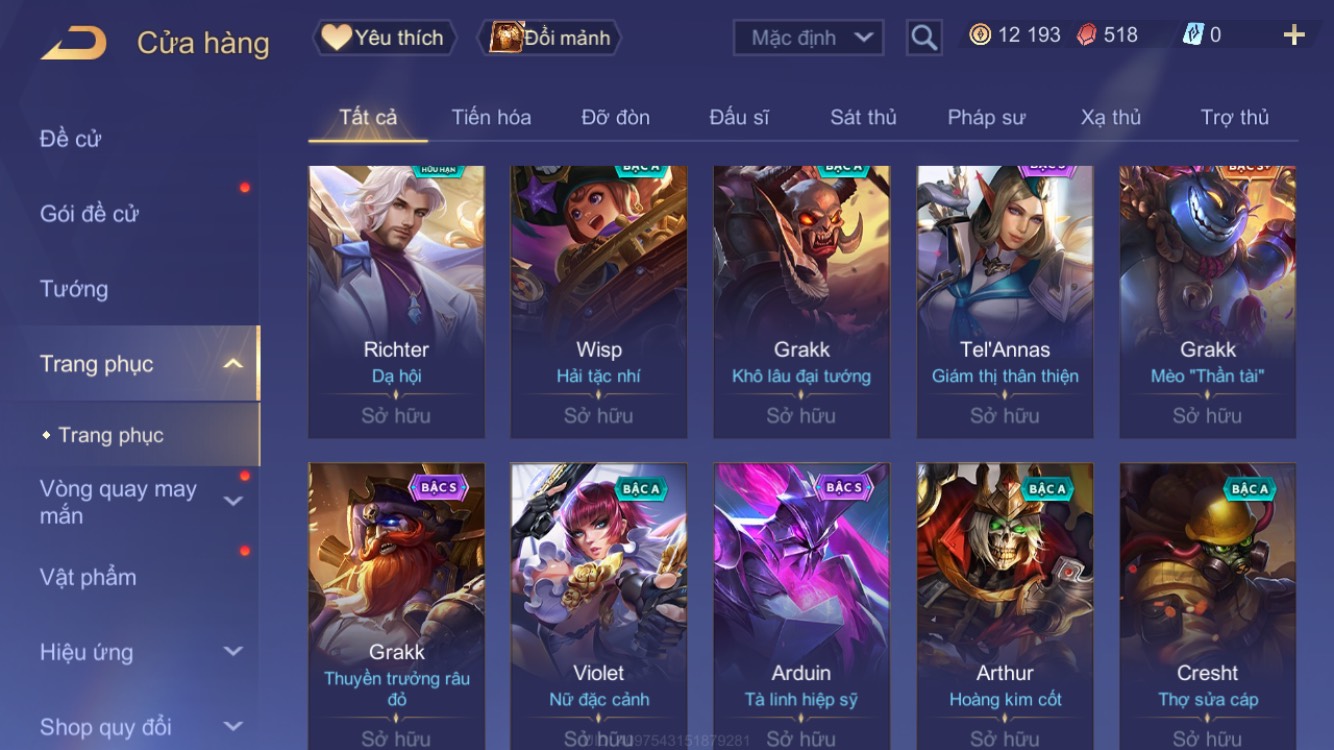
Task: Tap the red gem currency icon
Action: tap(1086, 35)
